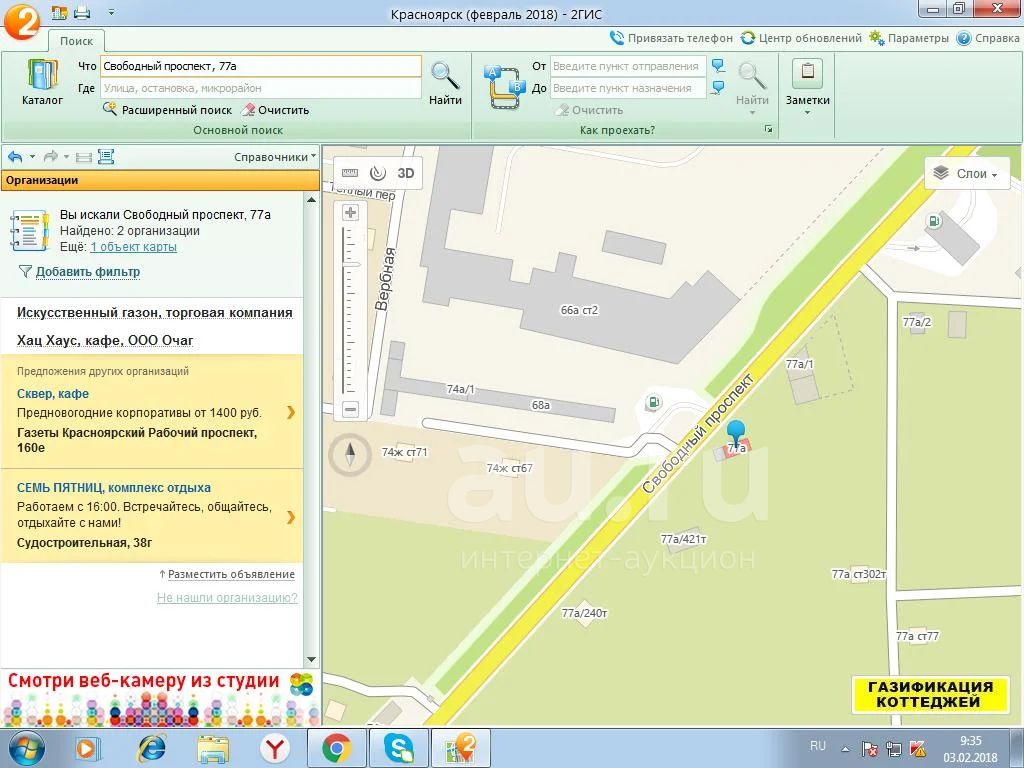Click the route Найти magnifier icon
This screenshot has width=1024, height=768.
pyautogui.click(x=752, y=76)
